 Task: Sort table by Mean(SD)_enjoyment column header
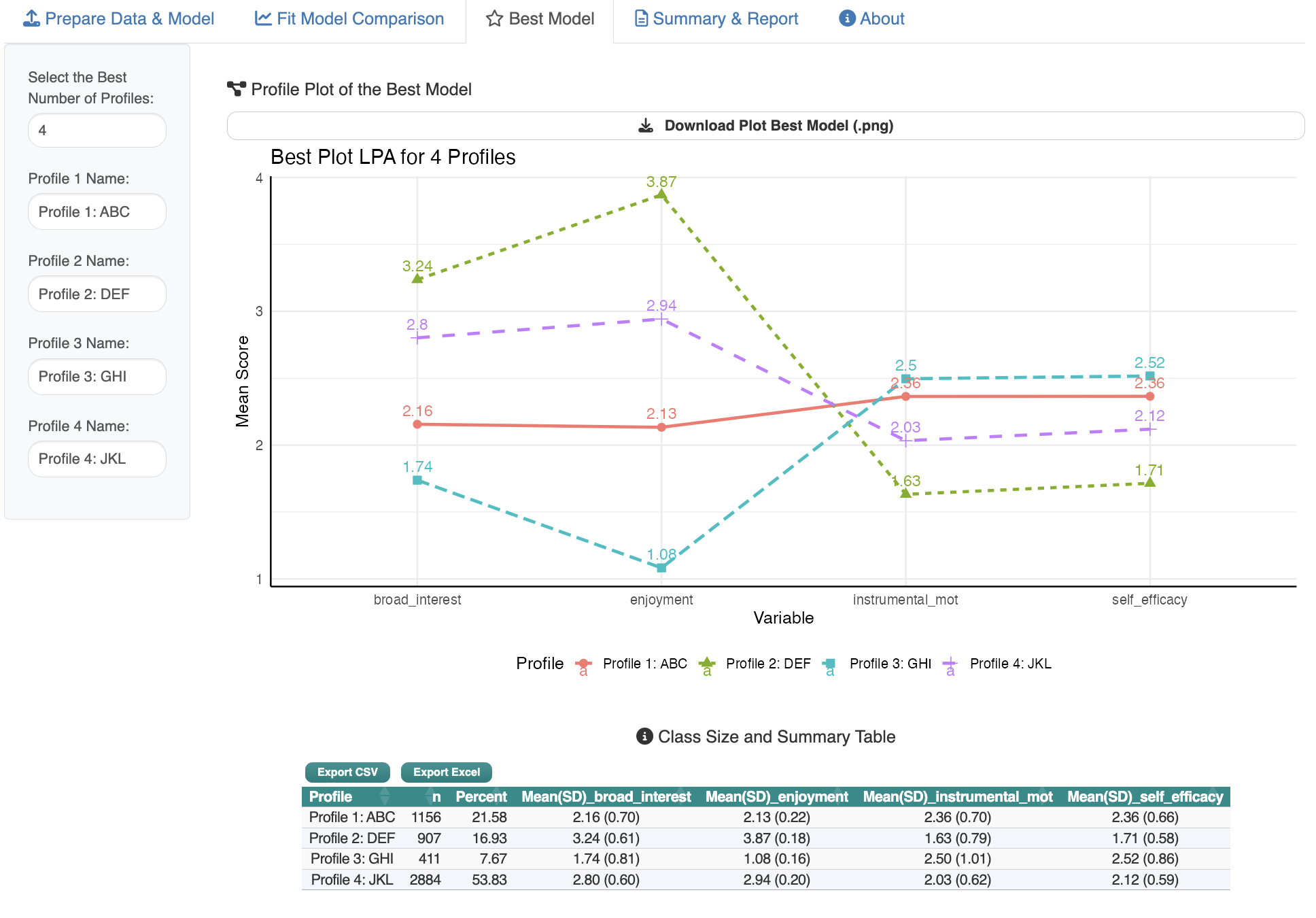pos(776,796)
